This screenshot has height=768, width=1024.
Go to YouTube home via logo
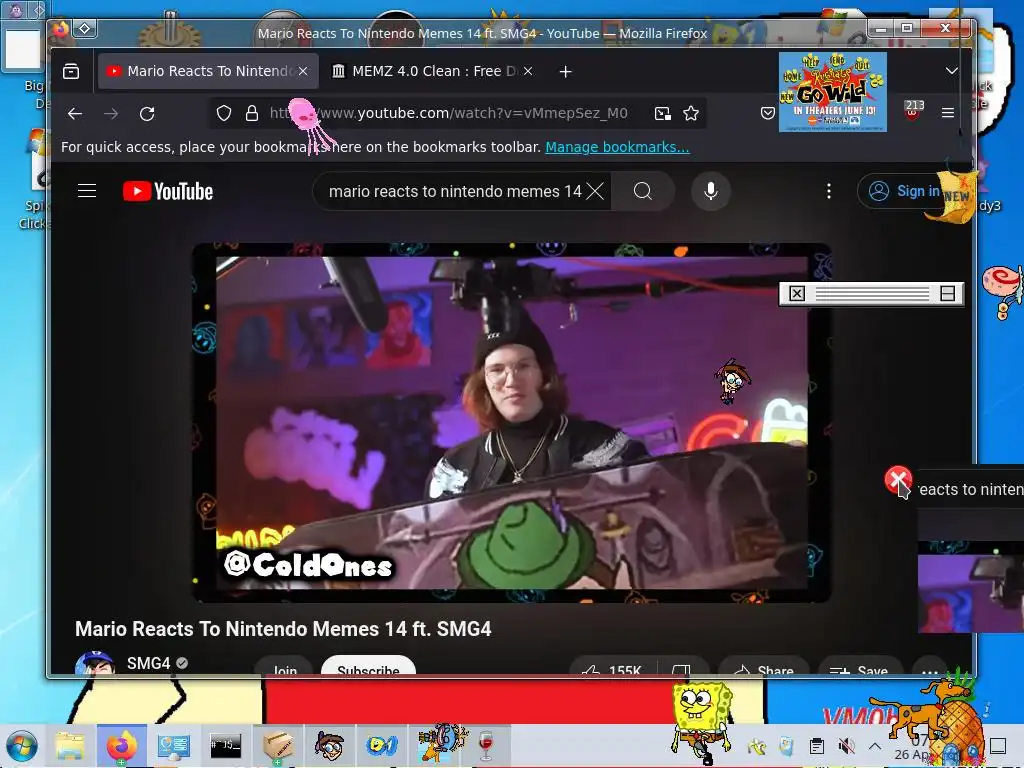pyautogui.click(x=168, y=191)
